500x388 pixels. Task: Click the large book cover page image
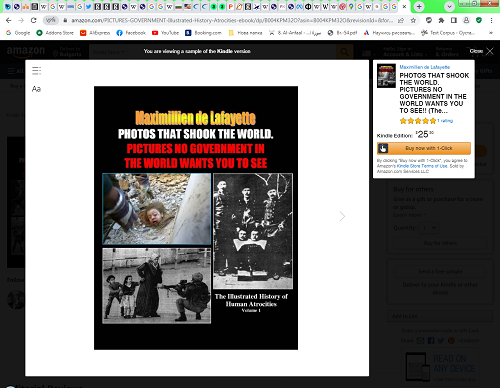[x=196, y=218]
